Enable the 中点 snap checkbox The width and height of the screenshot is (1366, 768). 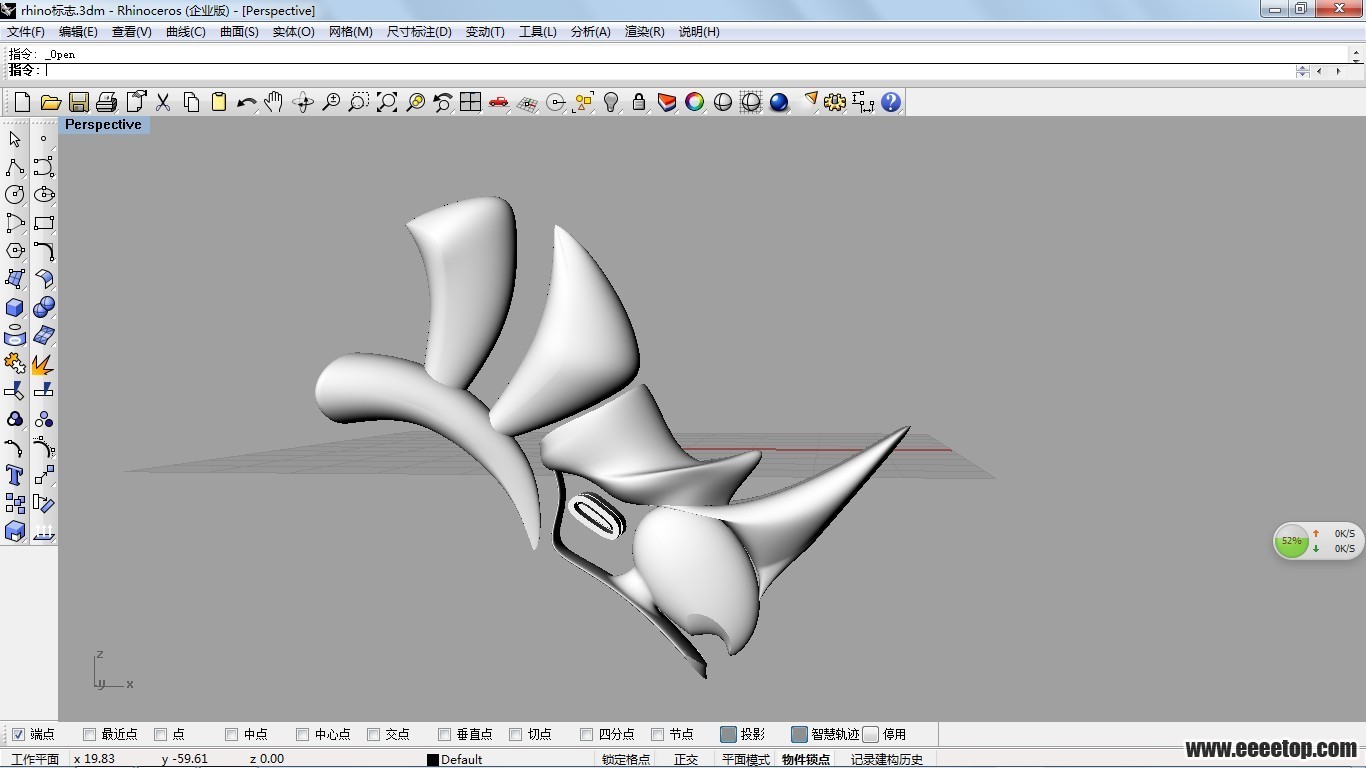pyautogui.click(x=231, y=734)
